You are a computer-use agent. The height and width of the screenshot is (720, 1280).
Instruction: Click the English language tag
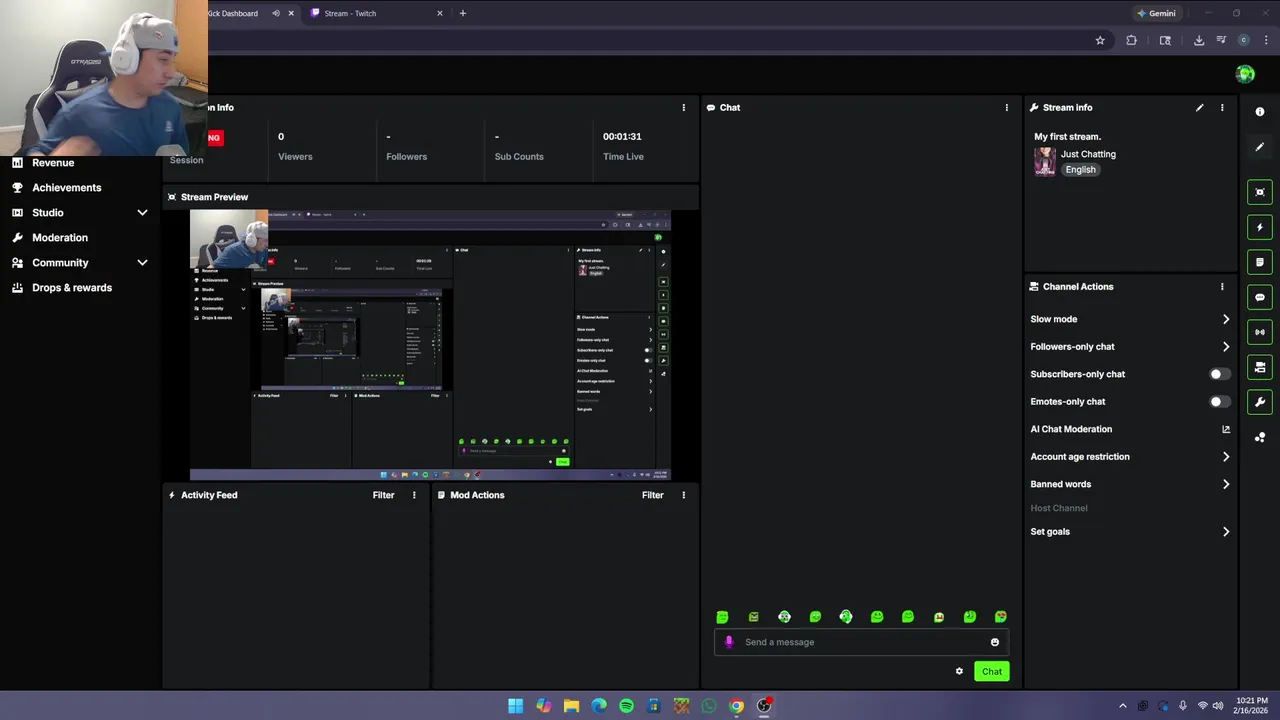click(1080, 169)
